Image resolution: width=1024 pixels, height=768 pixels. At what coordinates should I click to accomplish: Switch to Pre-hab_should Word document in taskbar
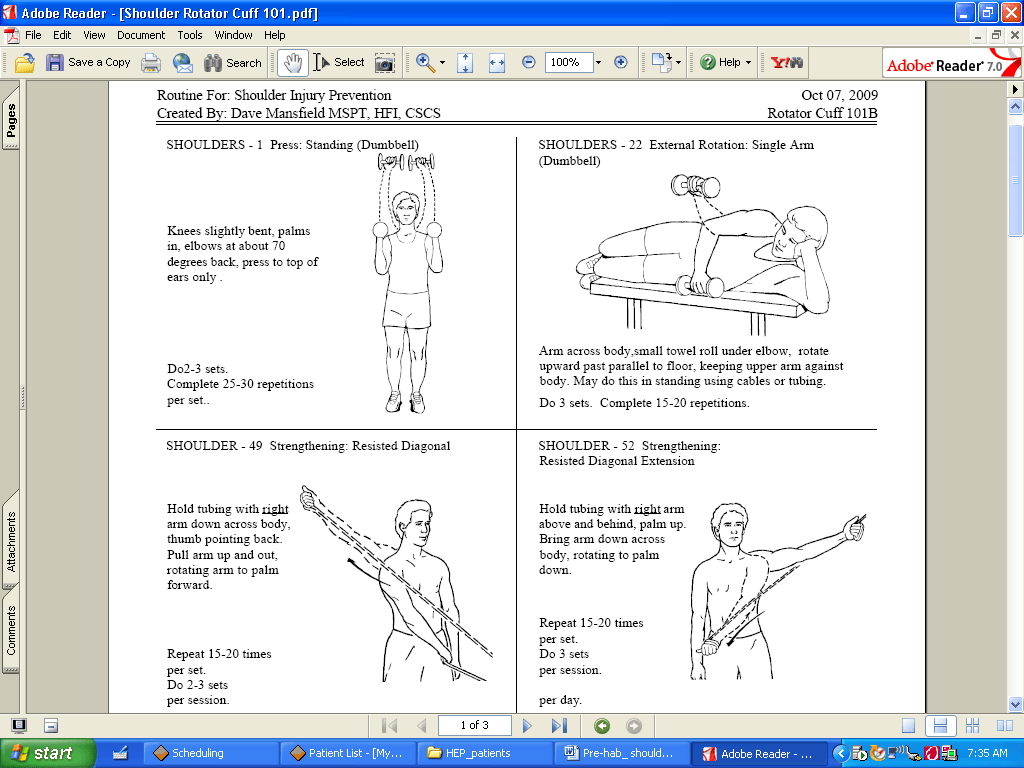pyautogui.click(x=621, y=753)
